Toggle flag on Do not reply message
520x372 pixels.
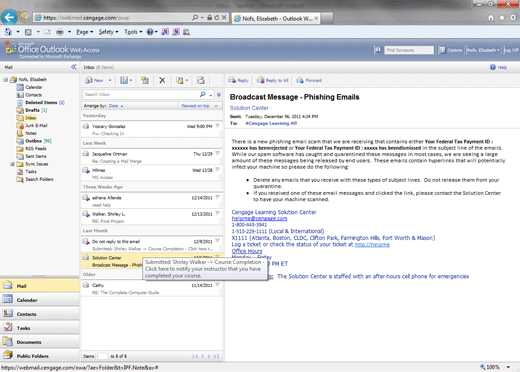pyautogui.click(x=218, y=241)
